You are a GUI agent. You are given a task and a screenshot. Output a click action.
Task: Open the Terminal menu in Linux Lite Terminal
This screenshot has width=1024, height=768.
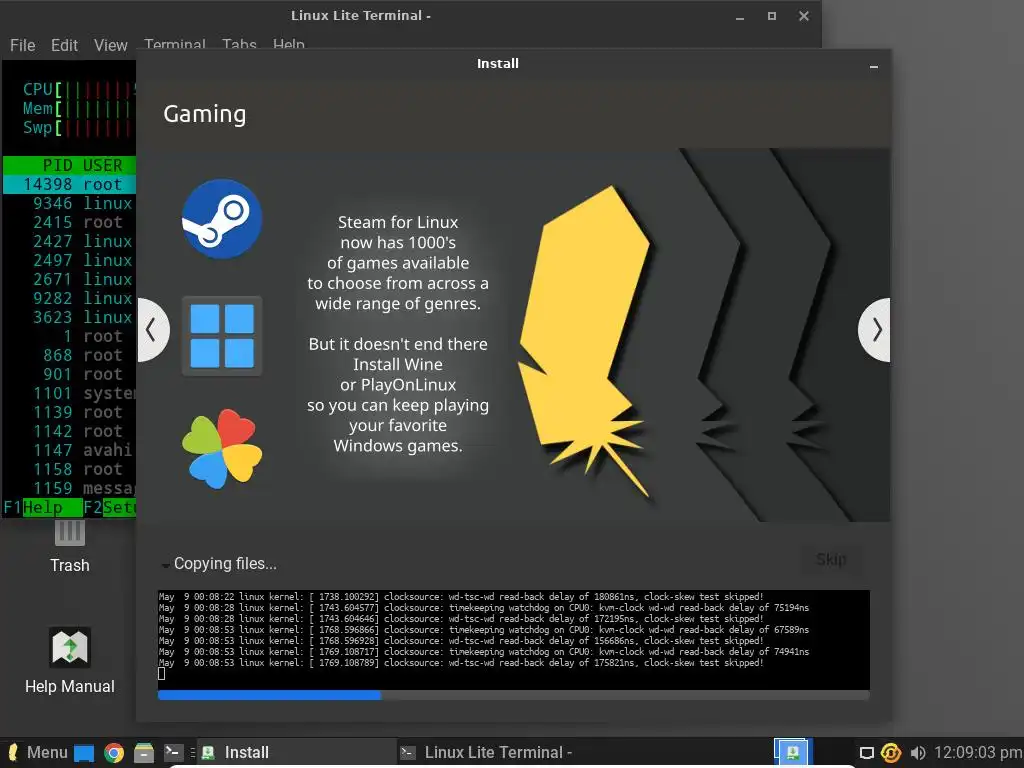174,44
